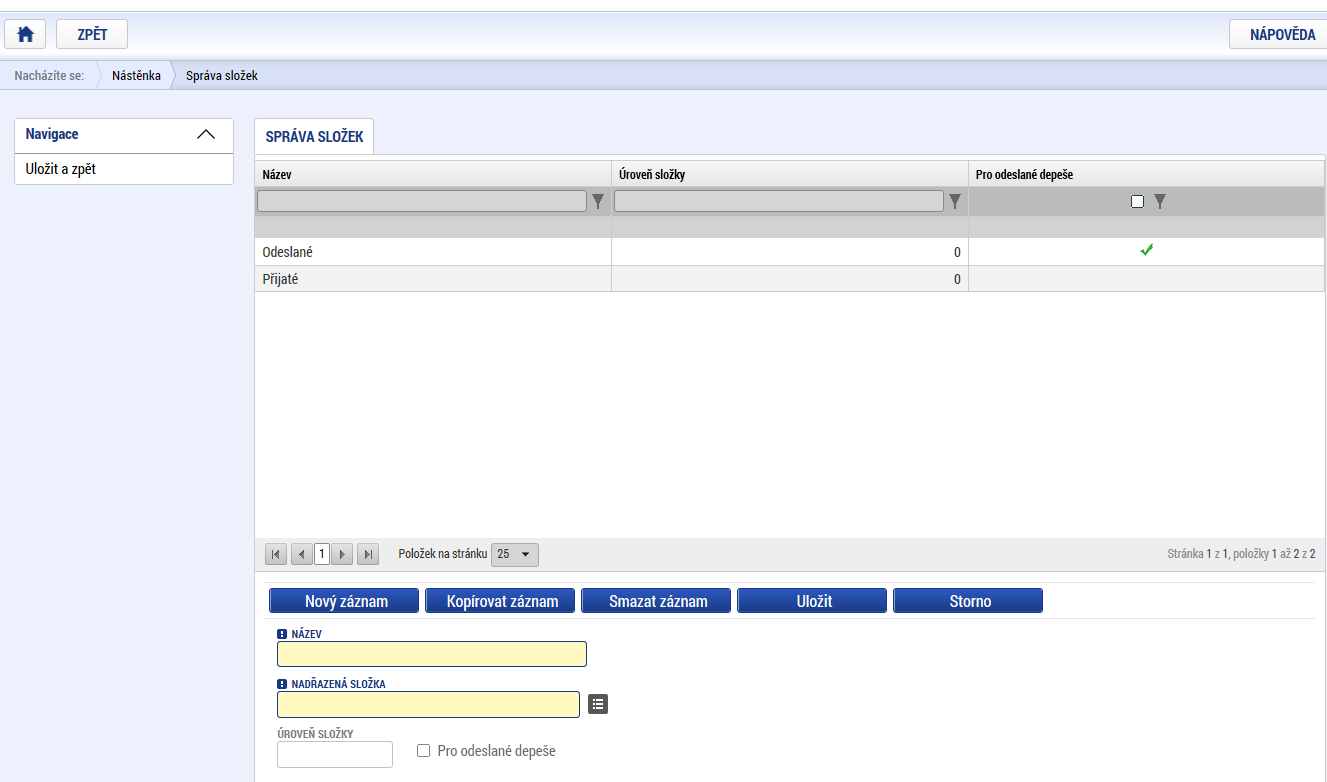The height and width of the screenshot is (782, 1327).
Task: Select the Odeslané row
Action: (789, 252)
